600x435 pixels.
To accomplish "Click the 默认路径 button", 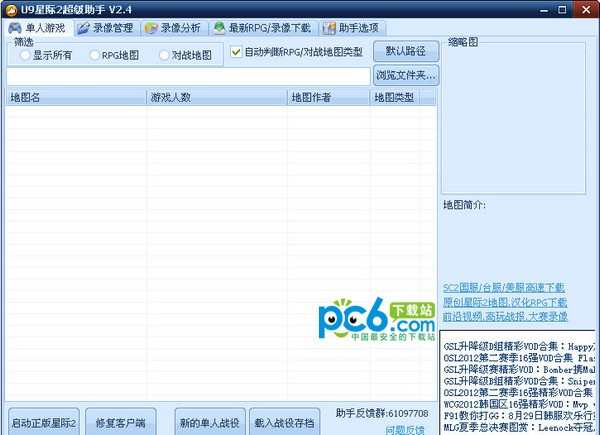I will [406, 51].
